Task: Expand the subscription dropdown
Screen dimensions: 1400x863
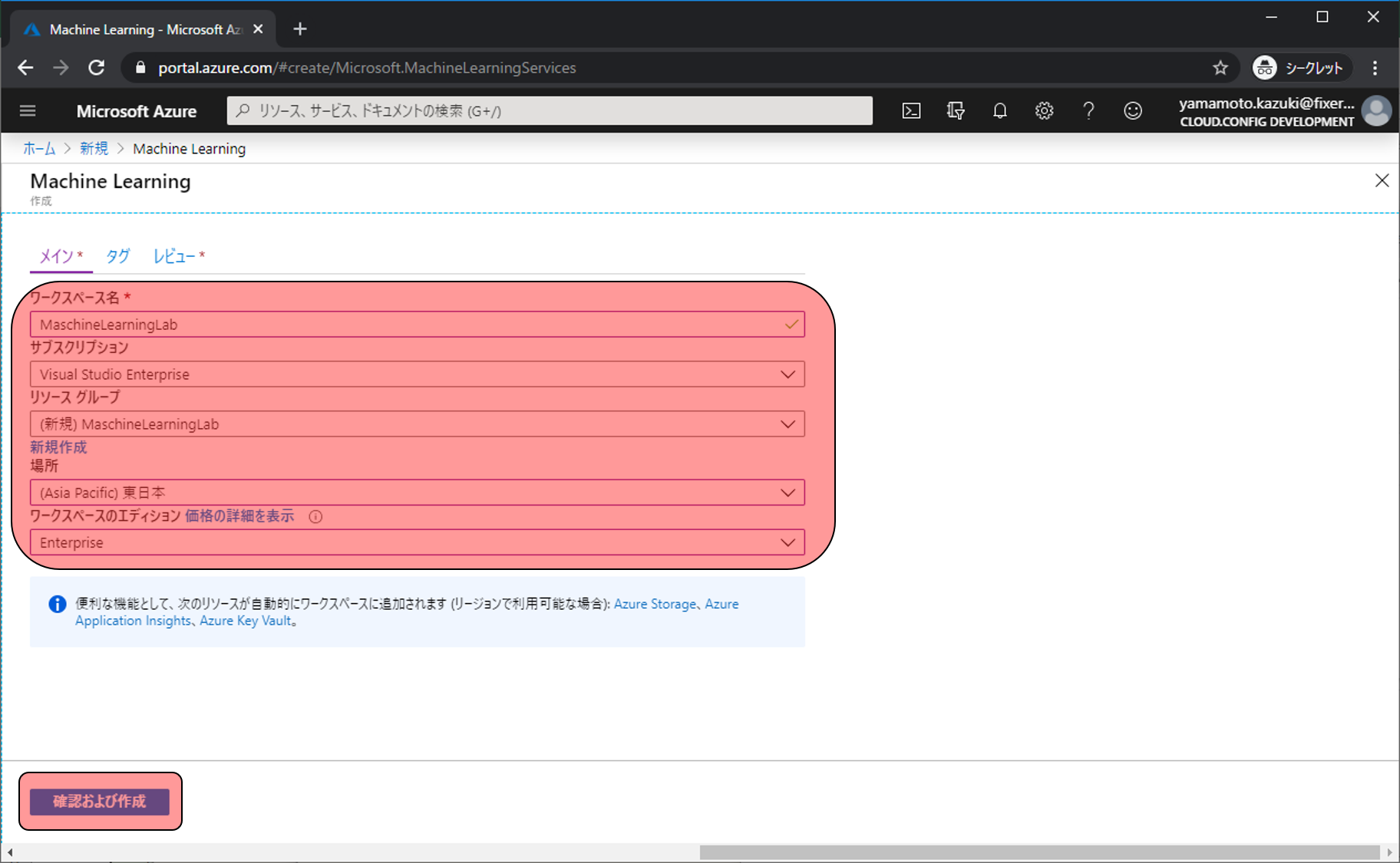Action: [787, 374]
